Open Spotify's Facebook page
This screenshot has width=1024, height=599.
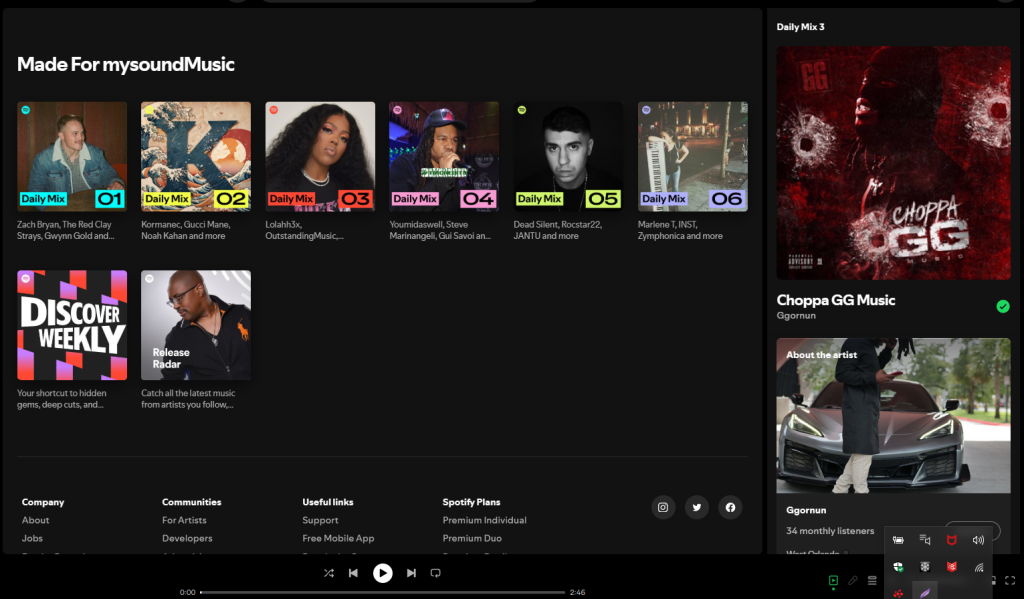(x=730, y=508)
